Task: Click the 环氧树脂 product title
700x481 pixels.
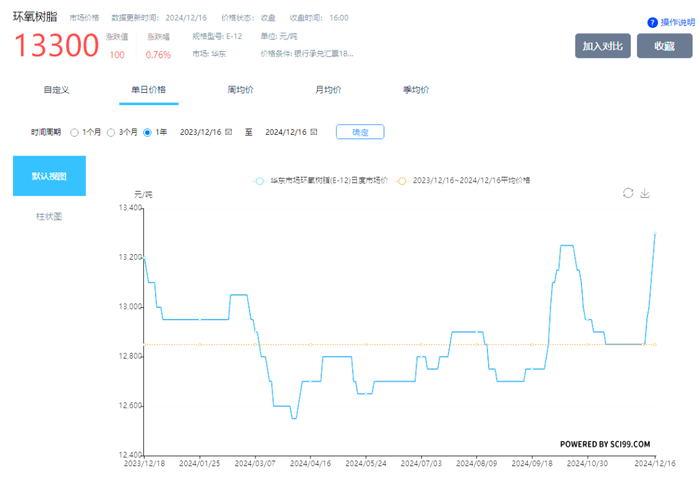Action: click(35, 17)
